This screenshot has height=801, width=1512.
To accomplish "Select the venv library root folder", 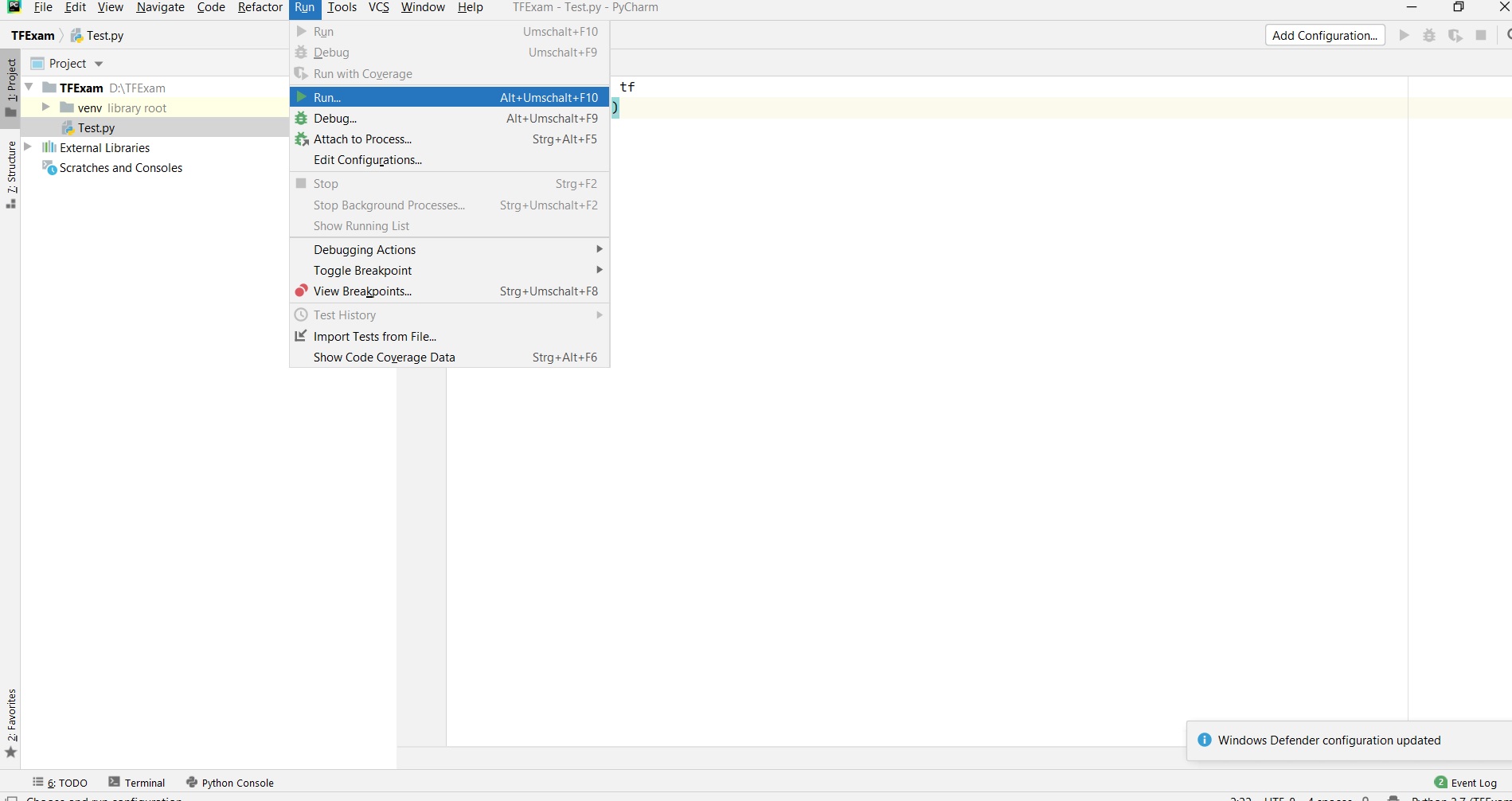I will [x=122, y=107].
